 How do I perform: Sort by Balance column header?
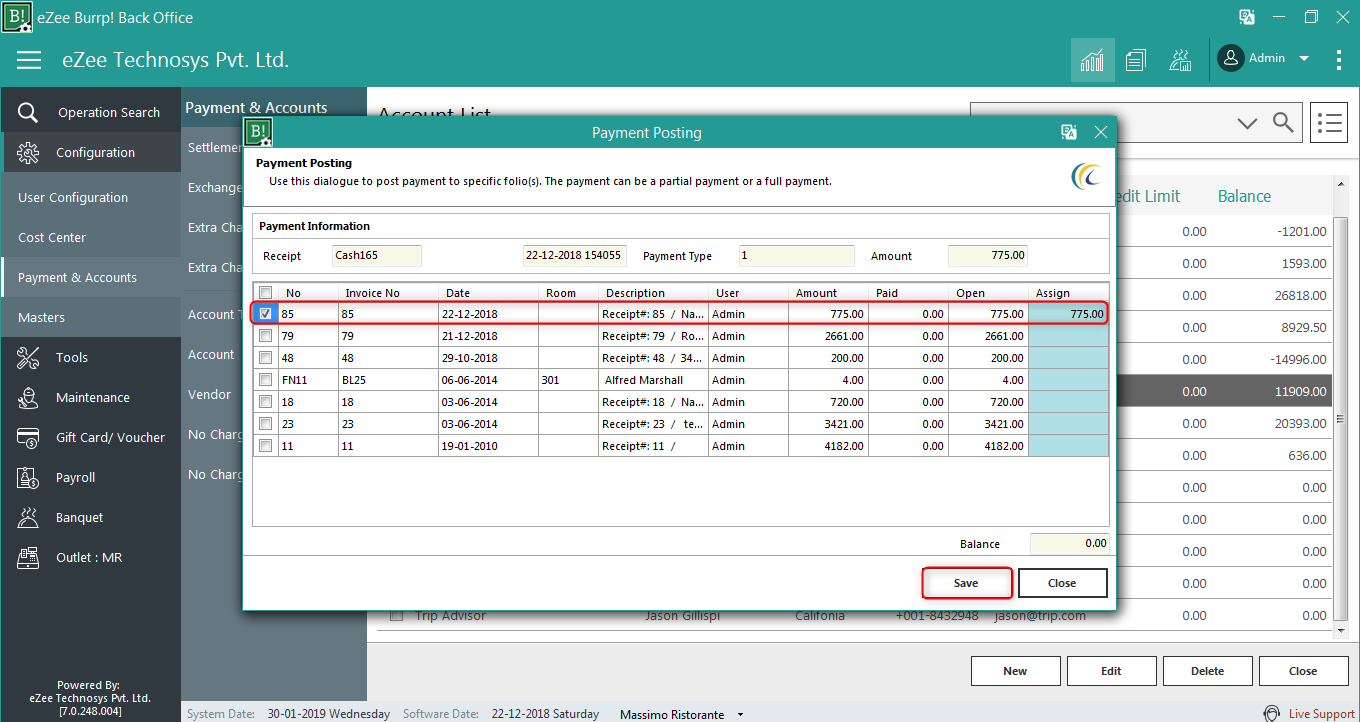point(1244,196)
